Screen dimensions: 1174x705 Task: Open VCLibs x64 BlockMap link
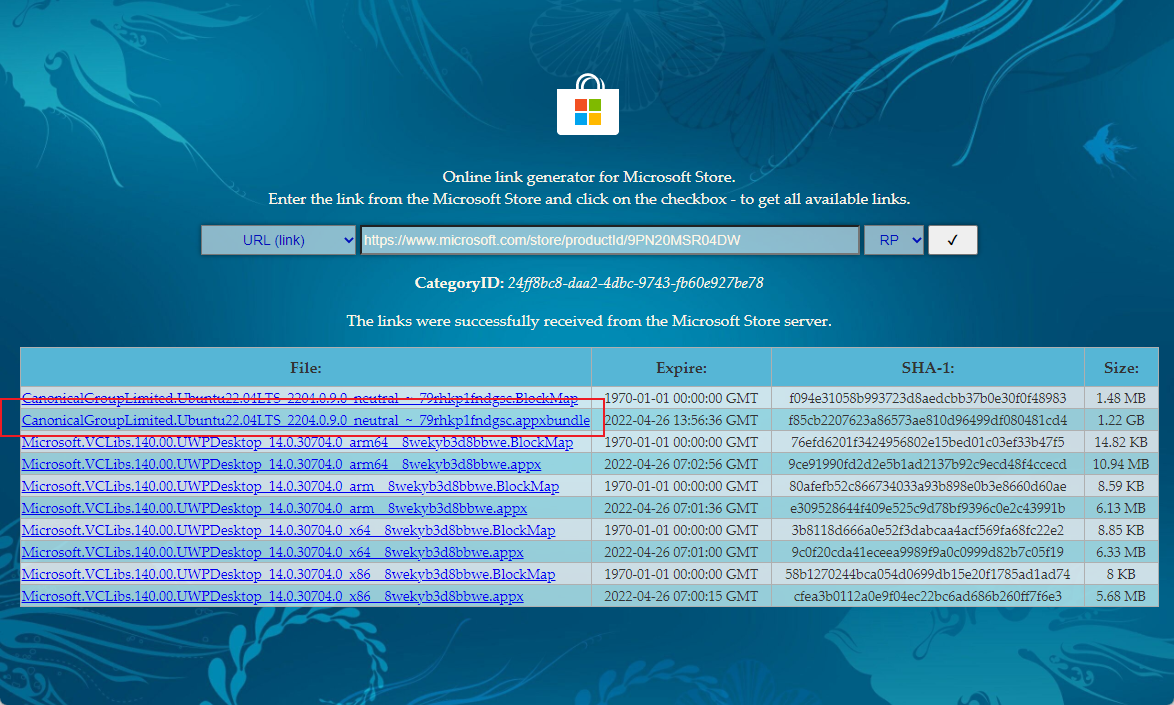point(288,531)
